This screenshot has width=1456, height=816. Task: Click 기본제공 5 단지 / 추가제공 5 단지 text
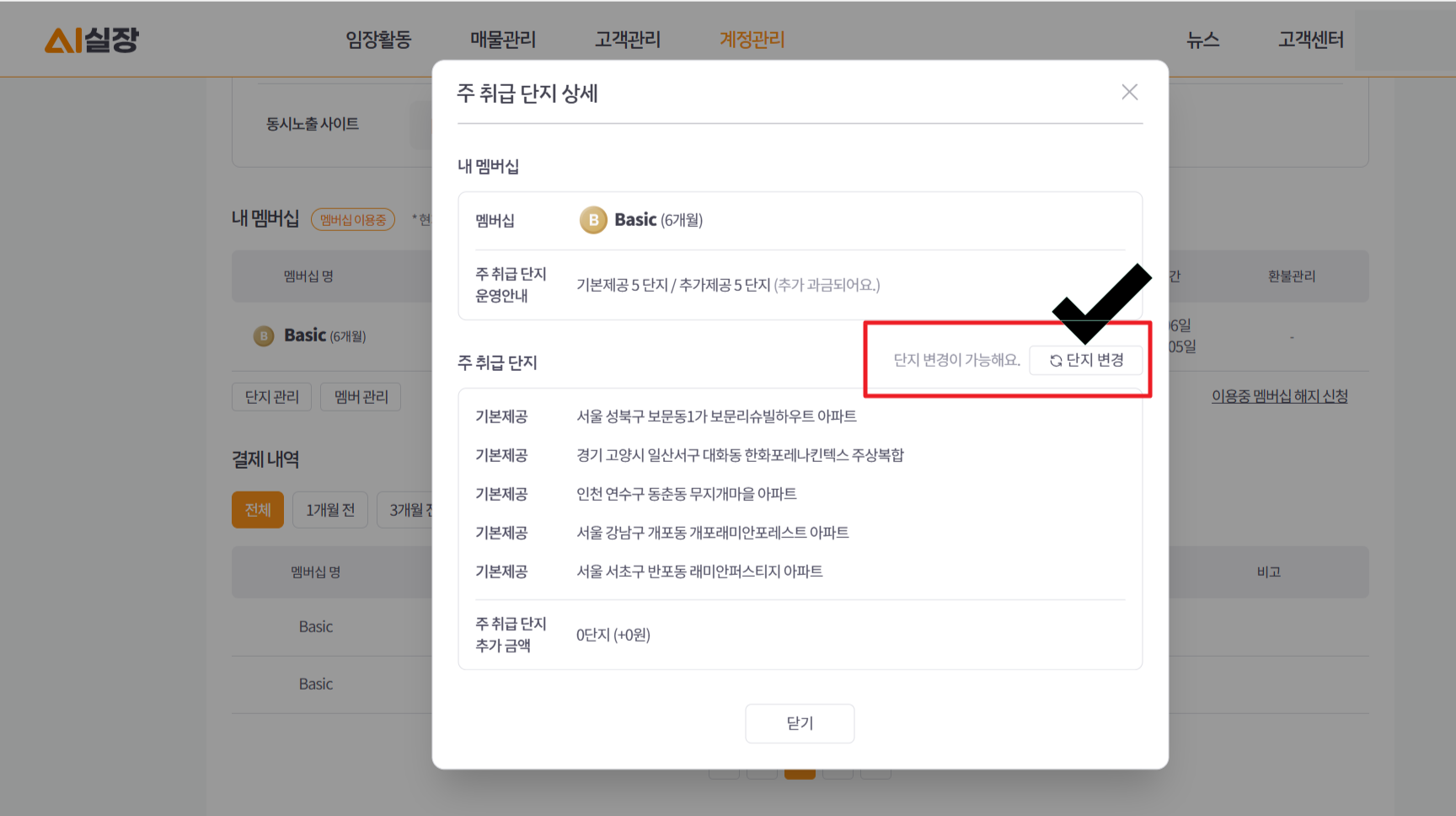tap(673, 285)
